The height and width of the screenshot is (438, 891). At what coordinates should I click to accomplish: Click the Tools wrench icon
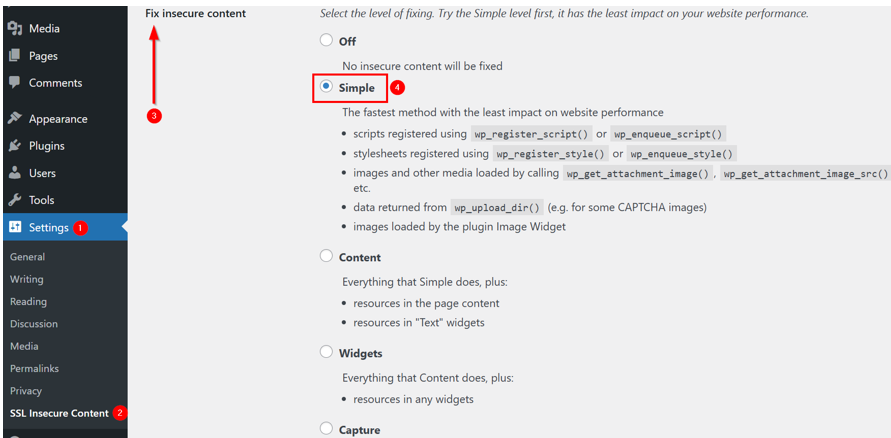[x=15, y=200]
